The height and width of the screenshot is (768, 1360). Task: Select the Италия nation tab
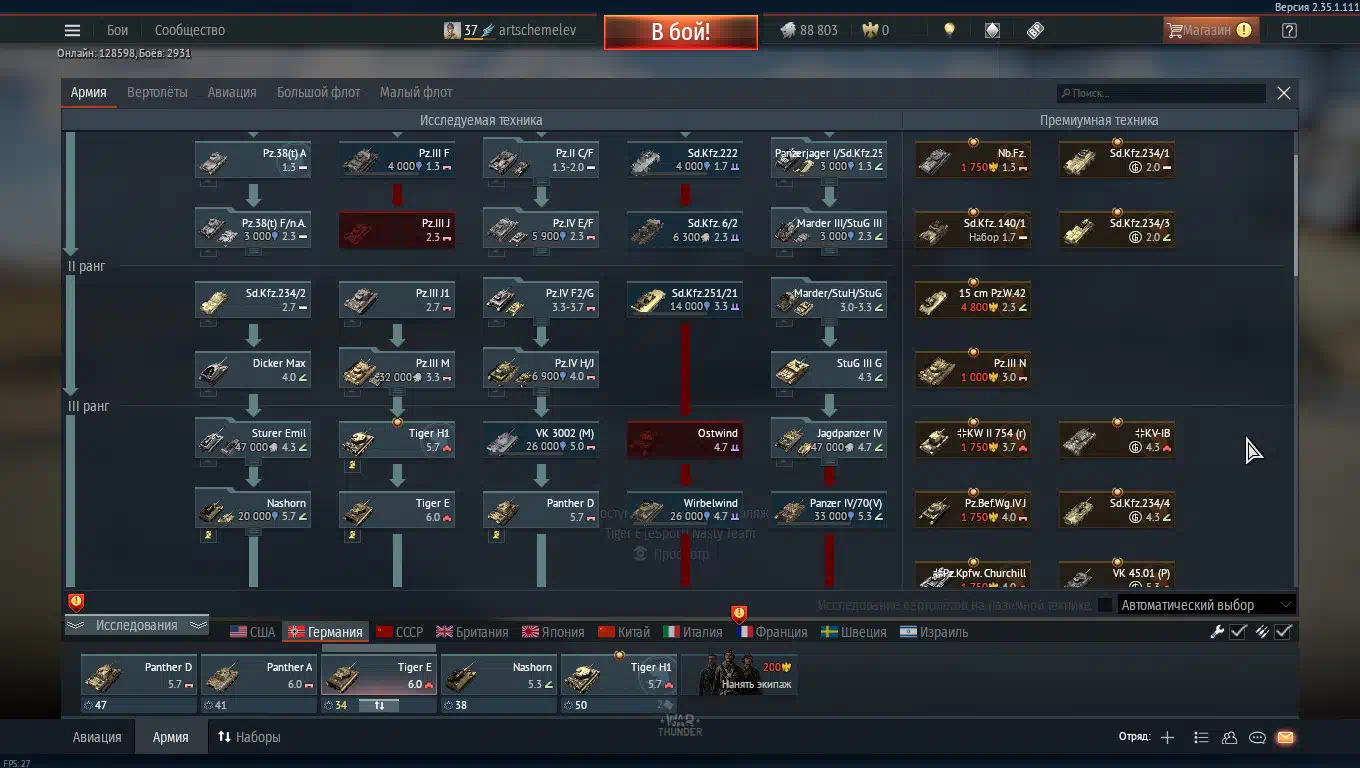pyautogui.click(x=693, y=632)
